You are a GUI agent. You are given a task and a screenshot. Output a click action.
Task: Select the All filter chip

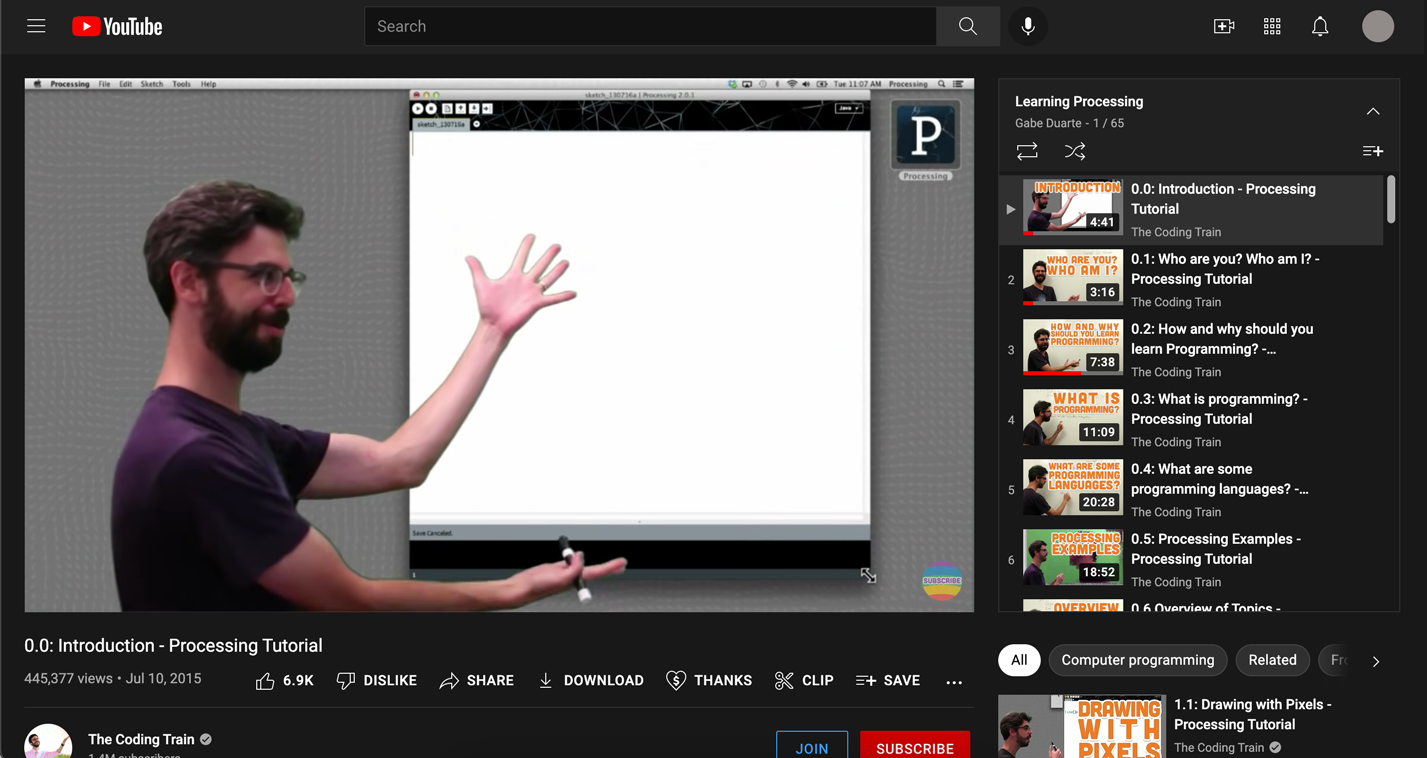pyautogui.click(x=1019, y=660)
